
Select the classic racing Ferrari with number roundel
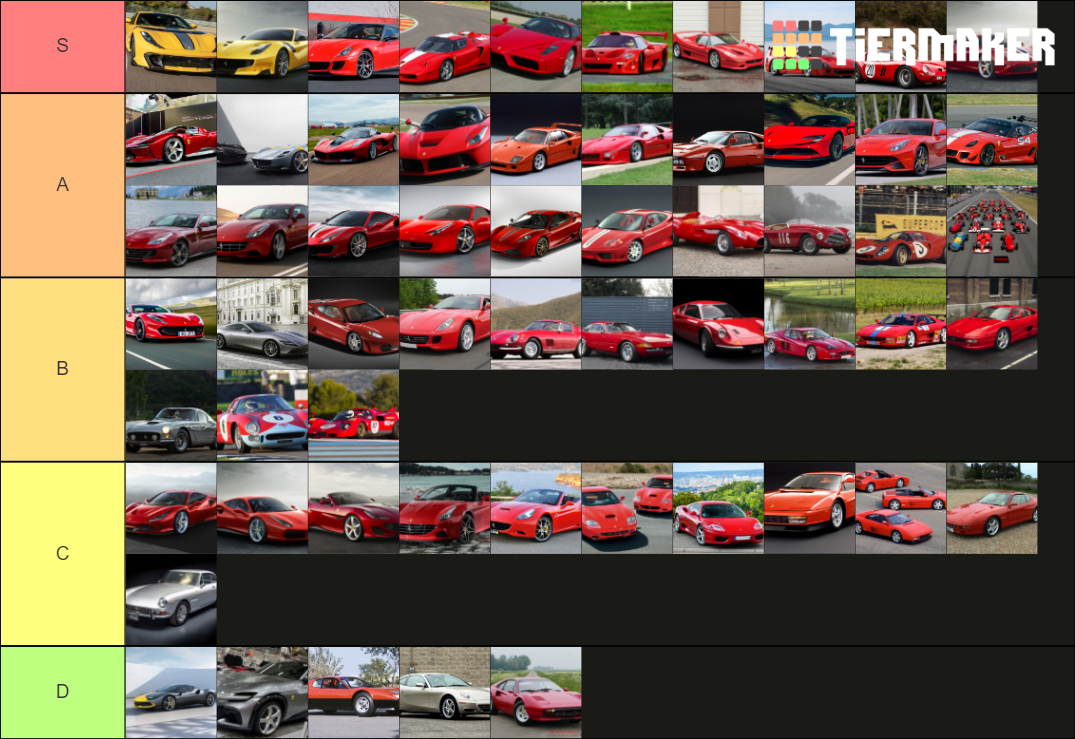click(x=261, y=412)
